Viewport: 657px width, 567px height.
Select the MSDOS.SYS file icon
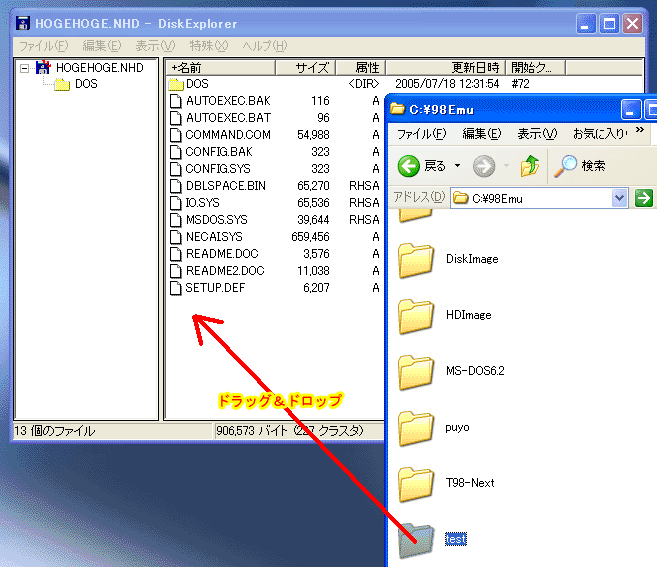[x=176, y=220]
